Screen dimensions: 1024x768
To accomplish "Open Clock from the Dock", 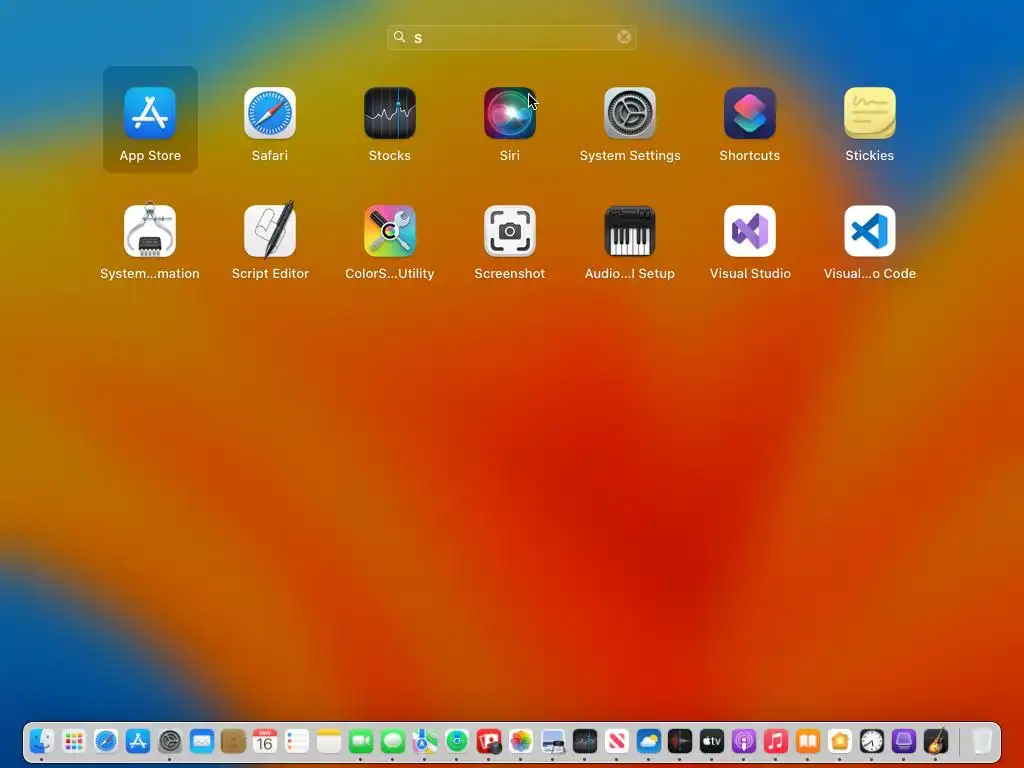I will click(x=871, y=741).
